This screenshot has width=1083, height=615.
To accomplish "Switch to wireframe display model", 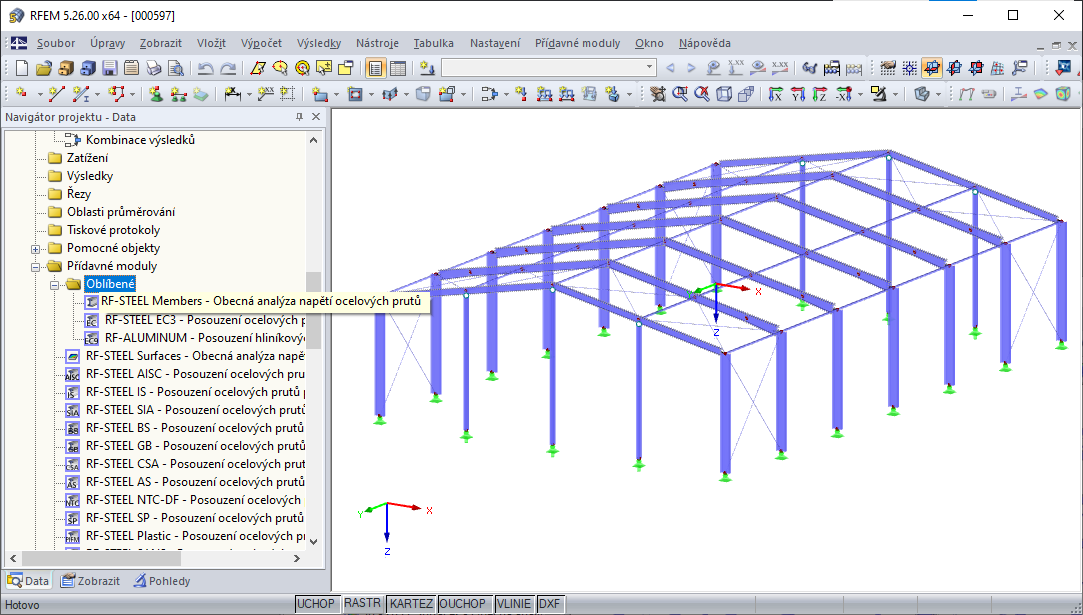I will click(724, 94).
